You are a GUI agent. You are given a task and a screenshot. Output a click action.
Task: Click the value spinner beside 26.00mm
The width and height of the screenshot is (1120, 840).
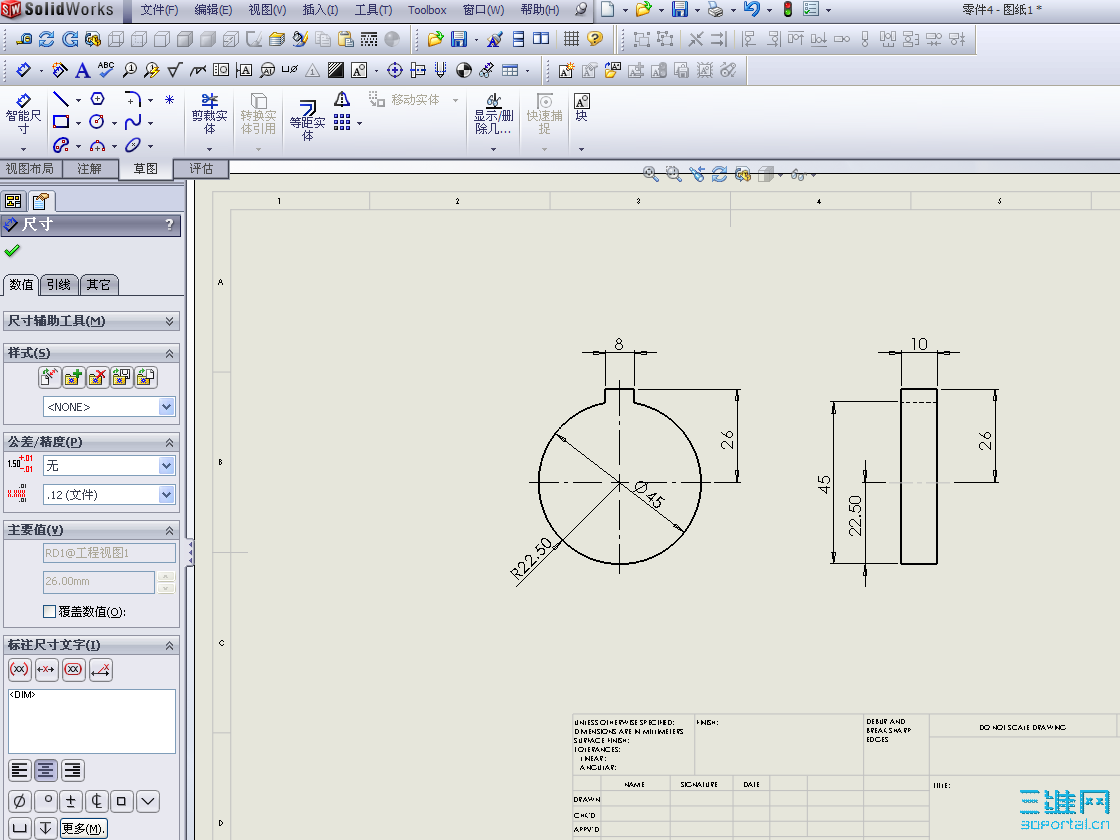click(166, 582)
